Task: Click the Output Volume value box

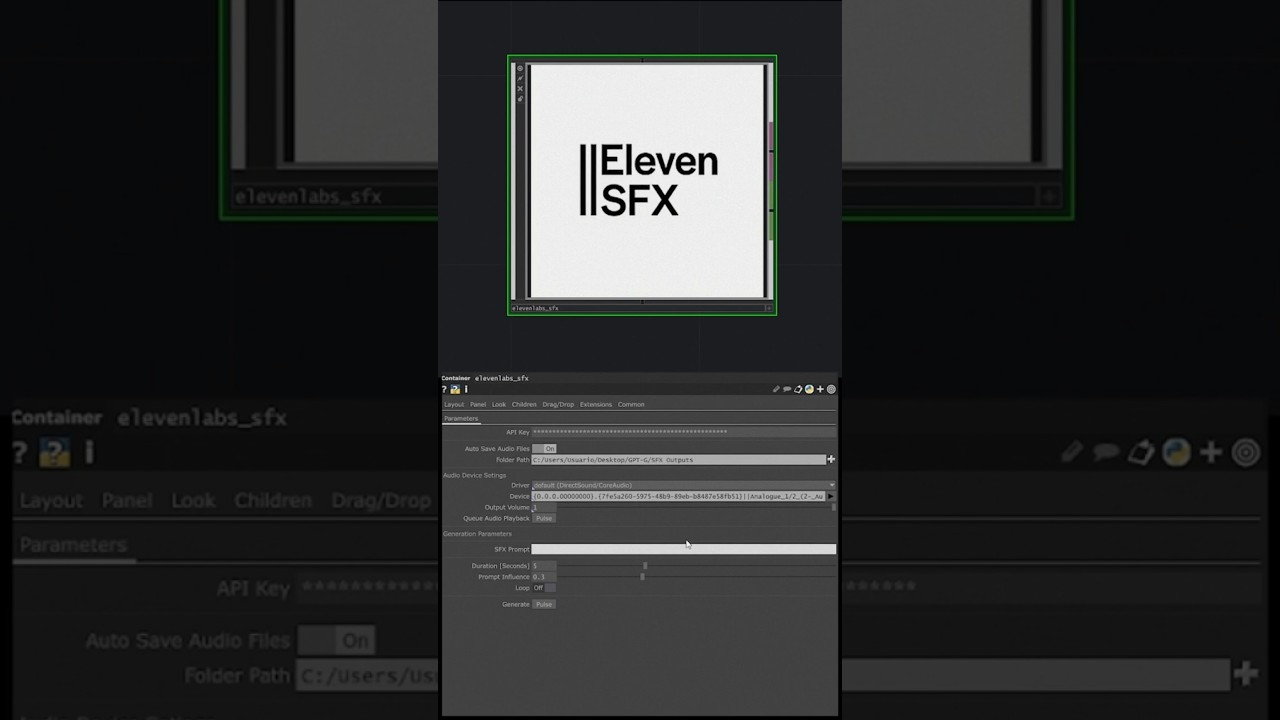Action: click(544, 507)
